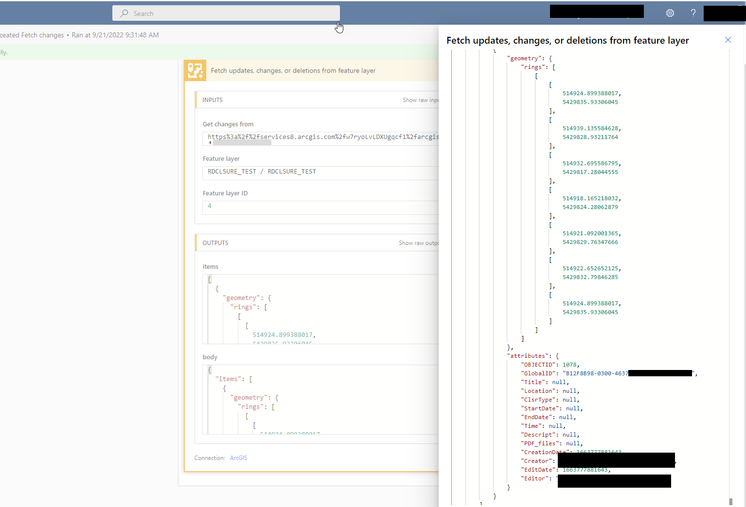Click the side panel title text
The image size is (746, 507).
coord(567,40)
